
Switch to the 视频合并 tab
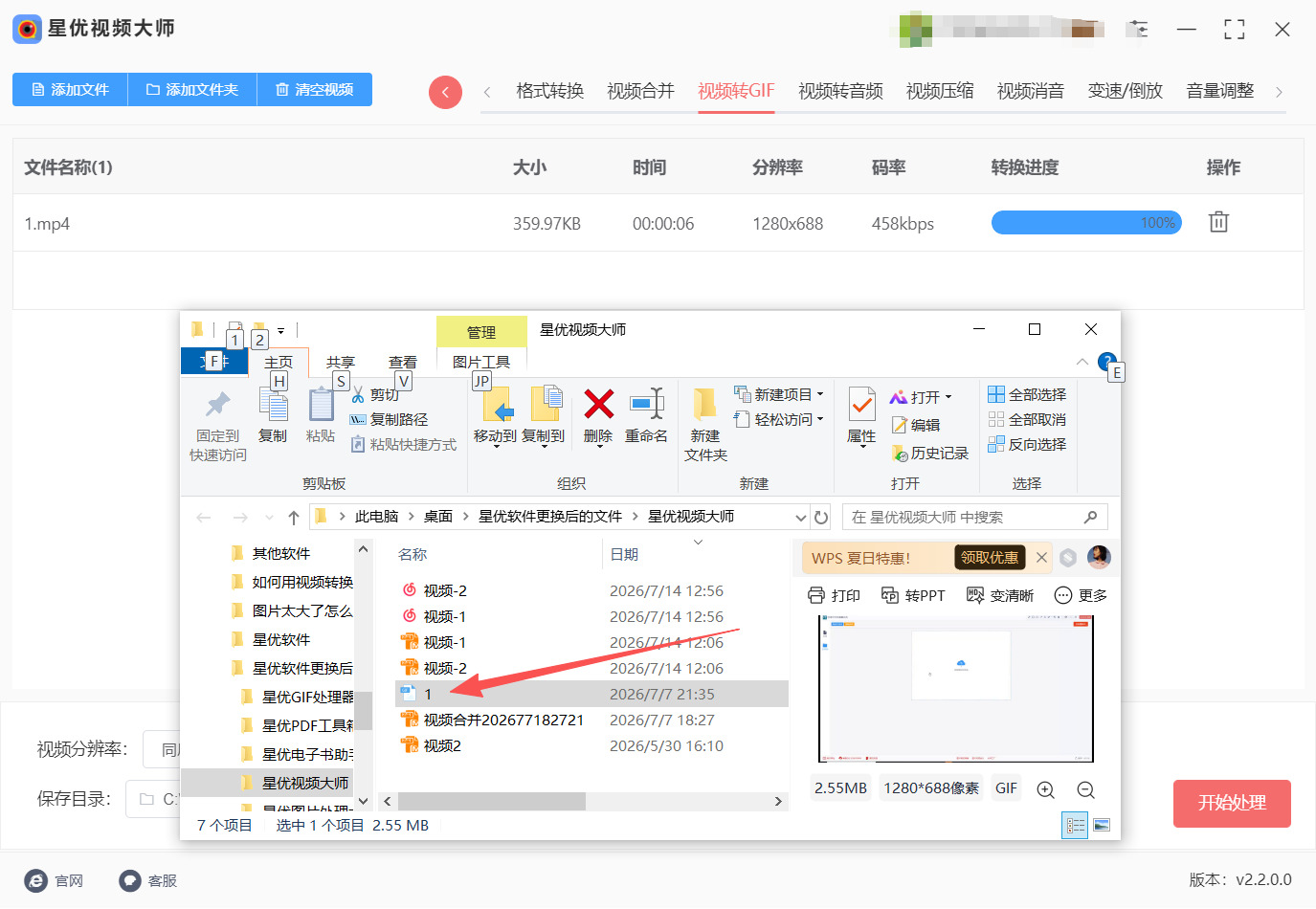[x=641, y=91]
